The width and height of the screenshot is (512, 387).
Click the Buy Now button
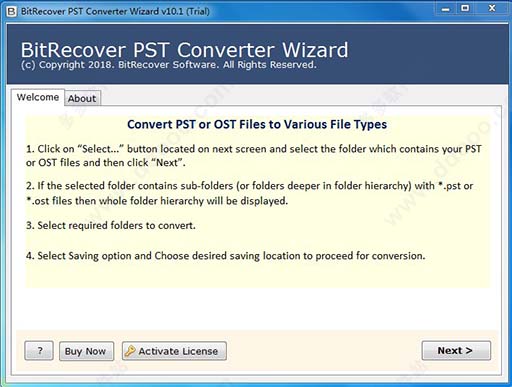[x=86, y=351]
